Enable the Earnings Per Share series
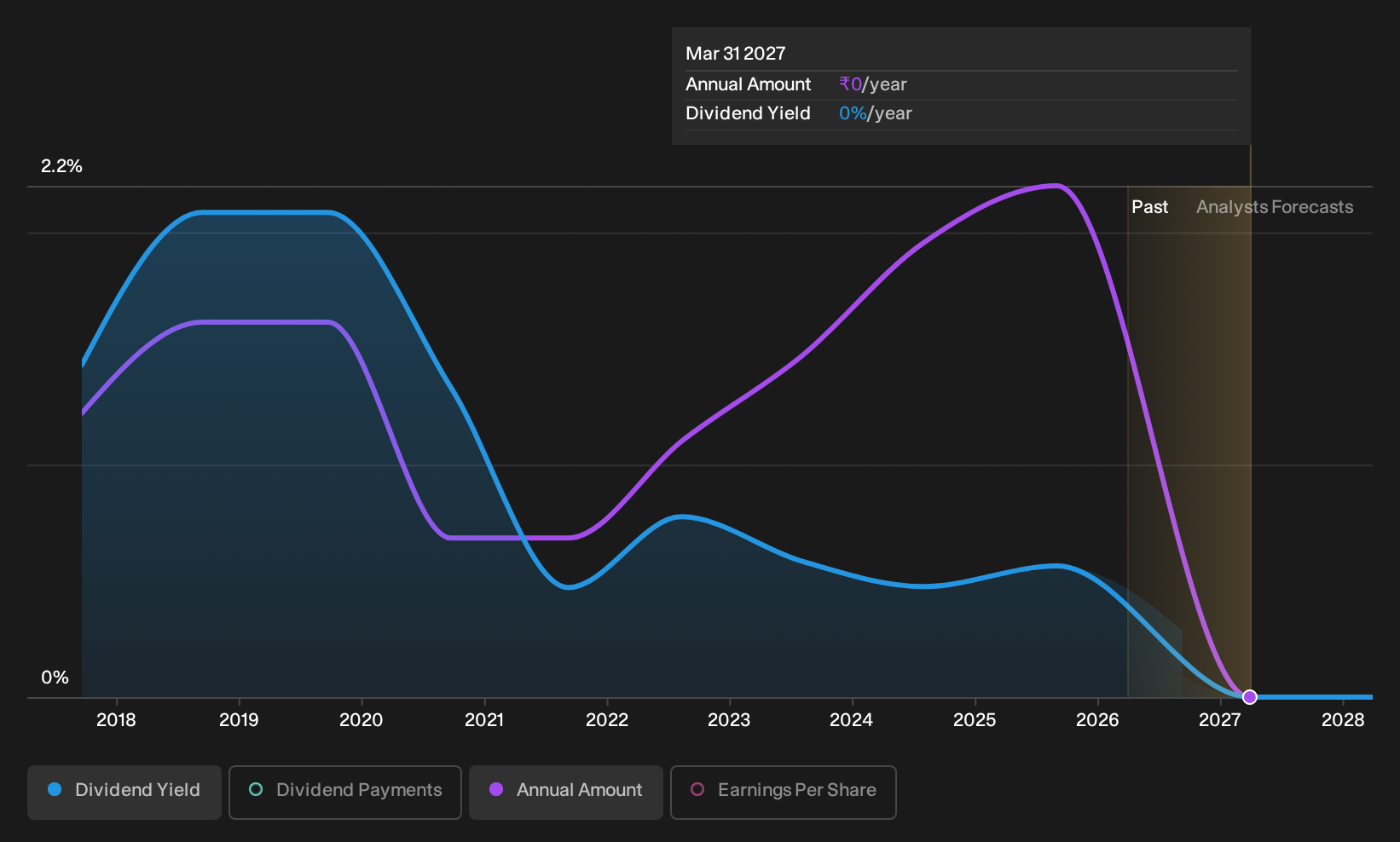1400x842 pixels. tap(784, 792)
